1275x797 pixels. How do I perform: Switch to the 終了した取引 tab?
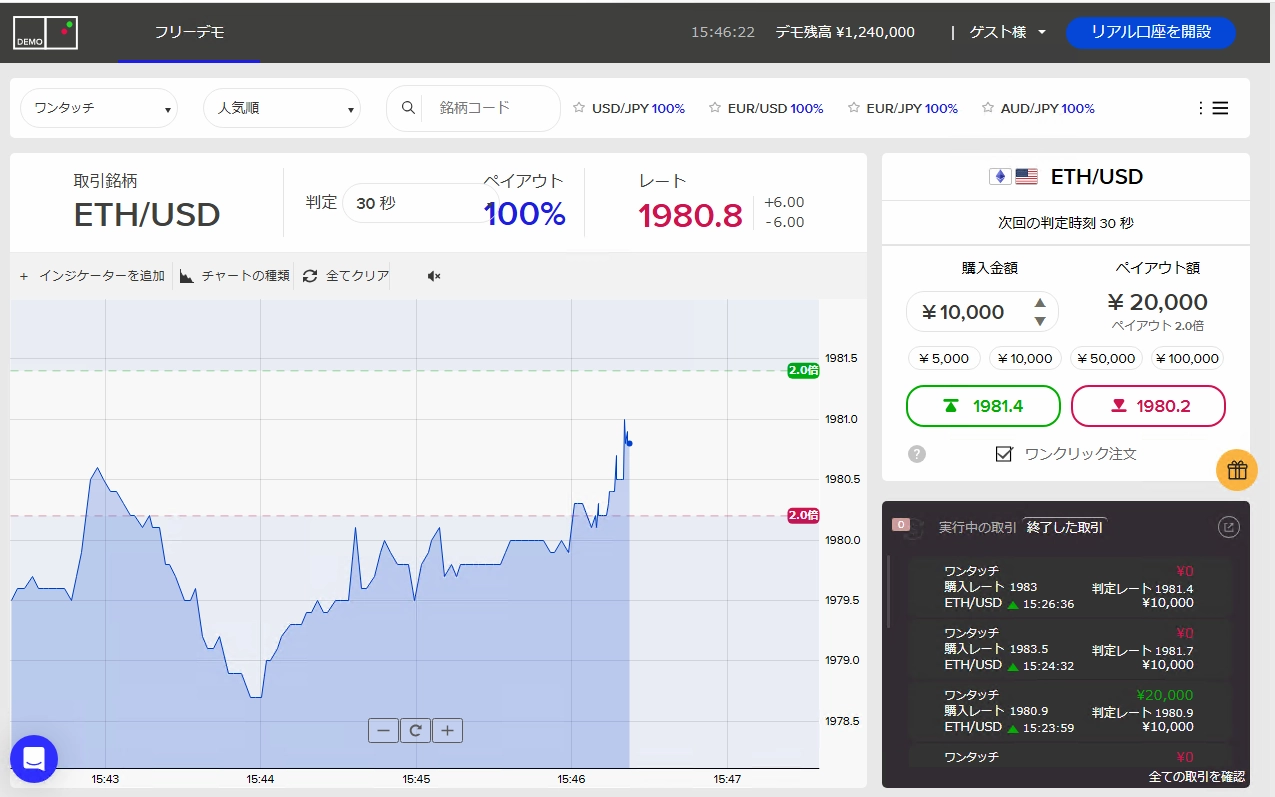tap(1065, 527)
